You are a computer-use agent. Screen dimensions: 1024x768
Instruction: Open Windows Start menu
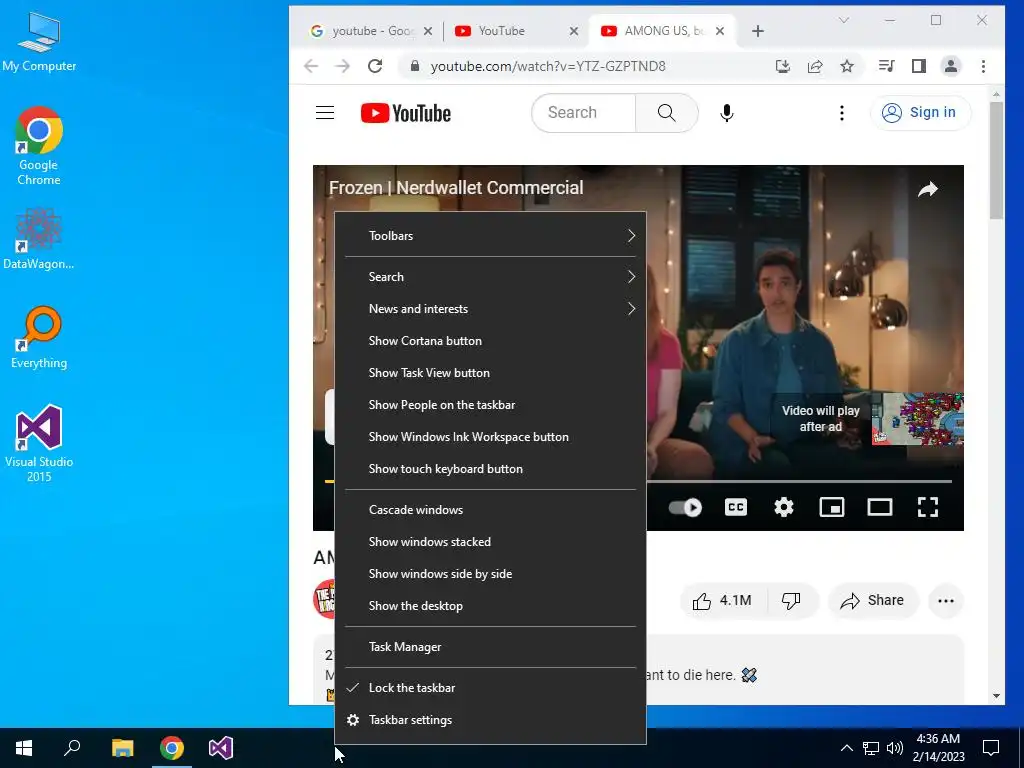24,748
